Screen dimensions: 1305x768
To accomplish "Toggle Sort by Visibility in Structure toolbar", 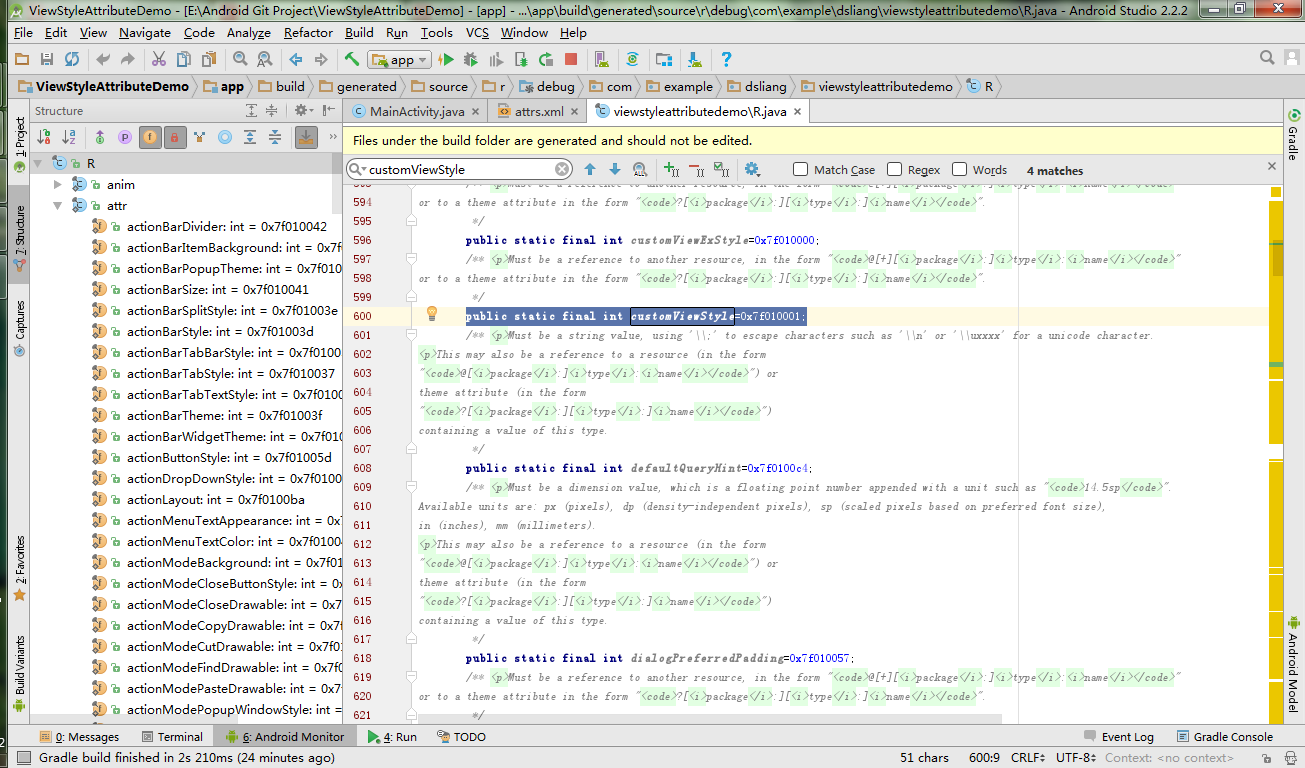I will click(44, 137).
